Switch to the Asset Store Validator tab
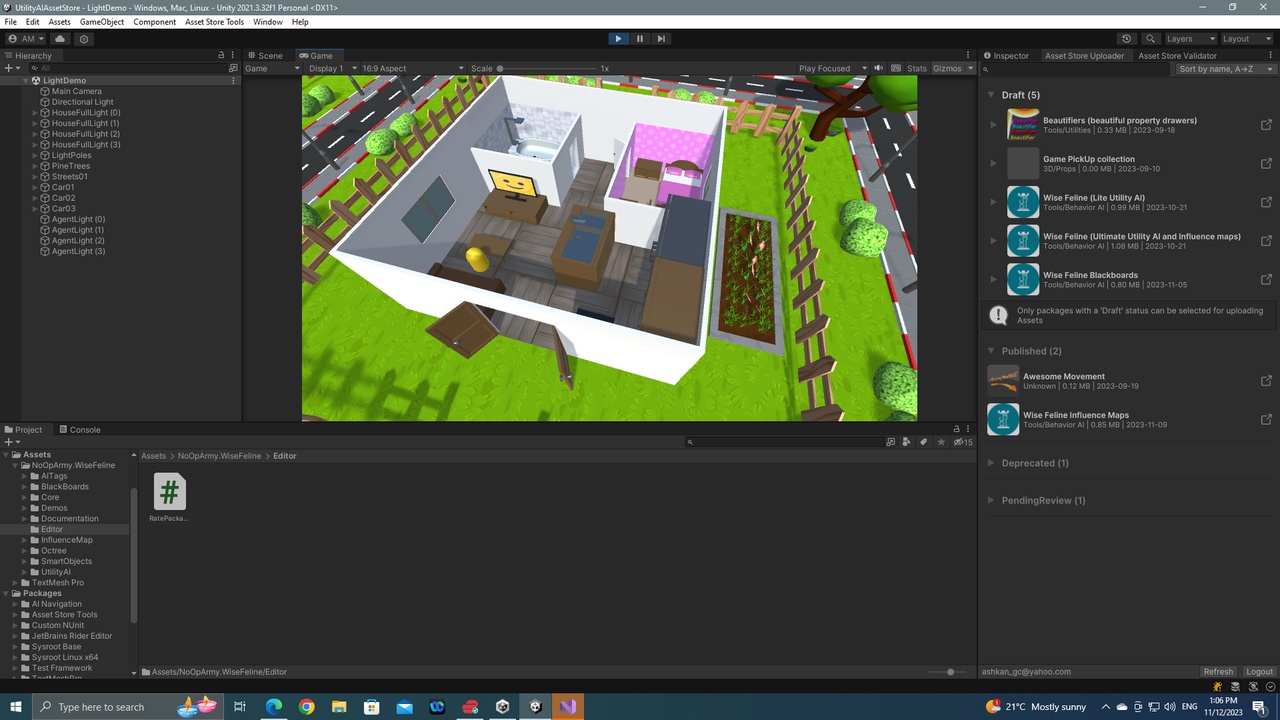This screenshot has height=720, width=1280. pos(1177,56)
